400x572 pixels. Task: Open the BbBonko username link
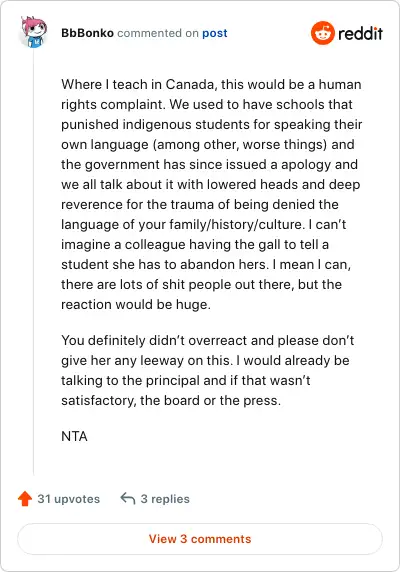pyautogui.click(x=88, y=33)
